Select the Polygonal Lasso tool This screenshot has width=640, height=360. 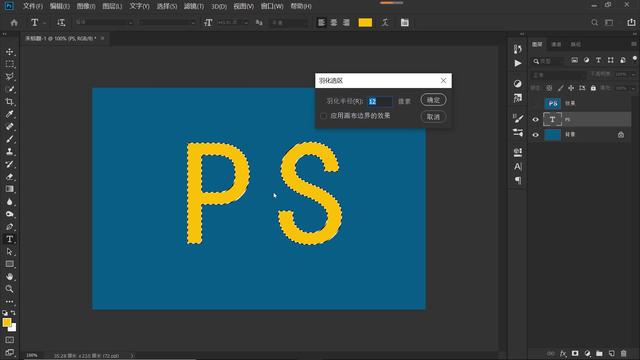pos(9,77)
